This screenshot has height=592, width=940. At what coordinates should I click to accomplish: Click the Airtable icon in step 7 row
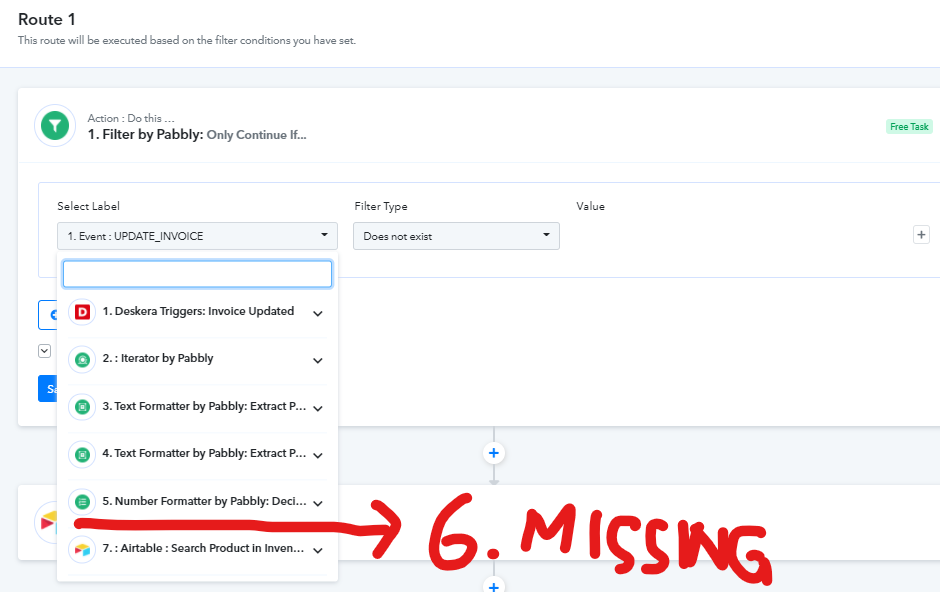[82, 549]
